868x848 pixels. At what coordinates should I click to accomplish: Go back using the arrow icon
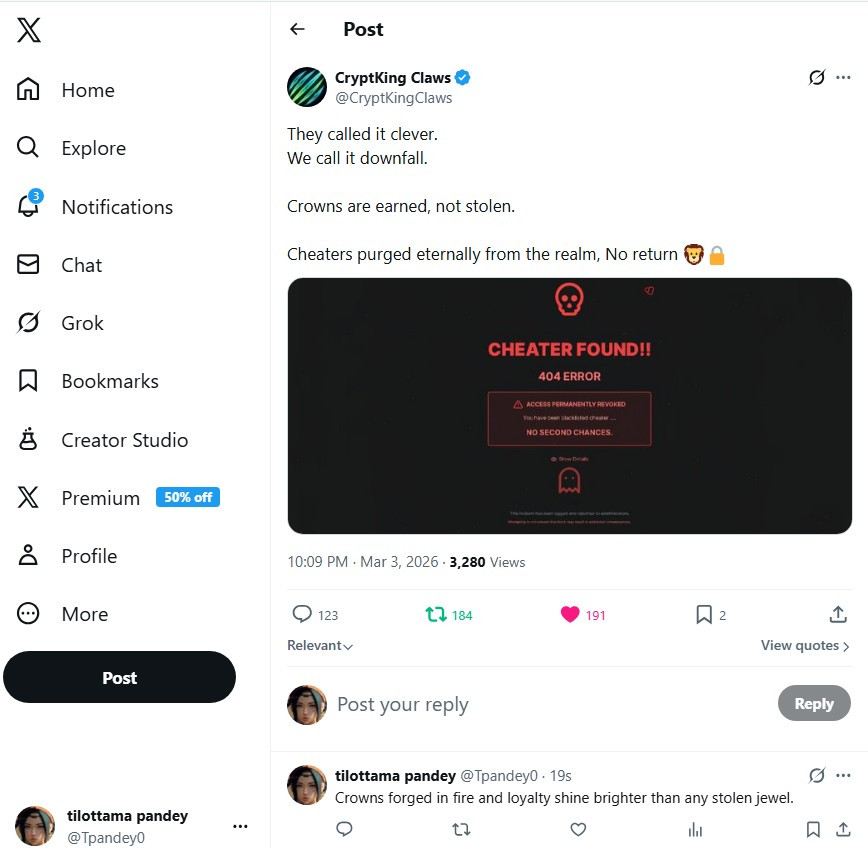297,29
